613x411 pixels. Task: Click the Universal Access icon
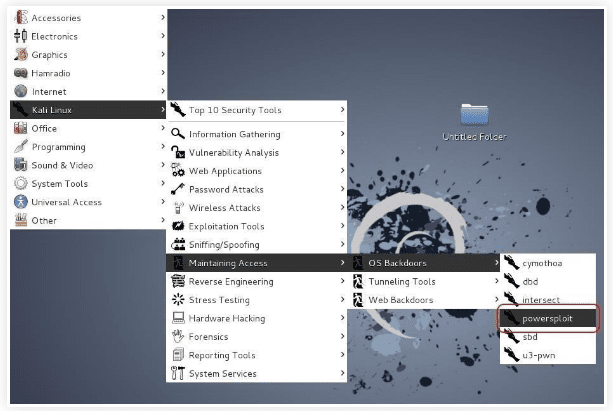(x=20, y=202)
